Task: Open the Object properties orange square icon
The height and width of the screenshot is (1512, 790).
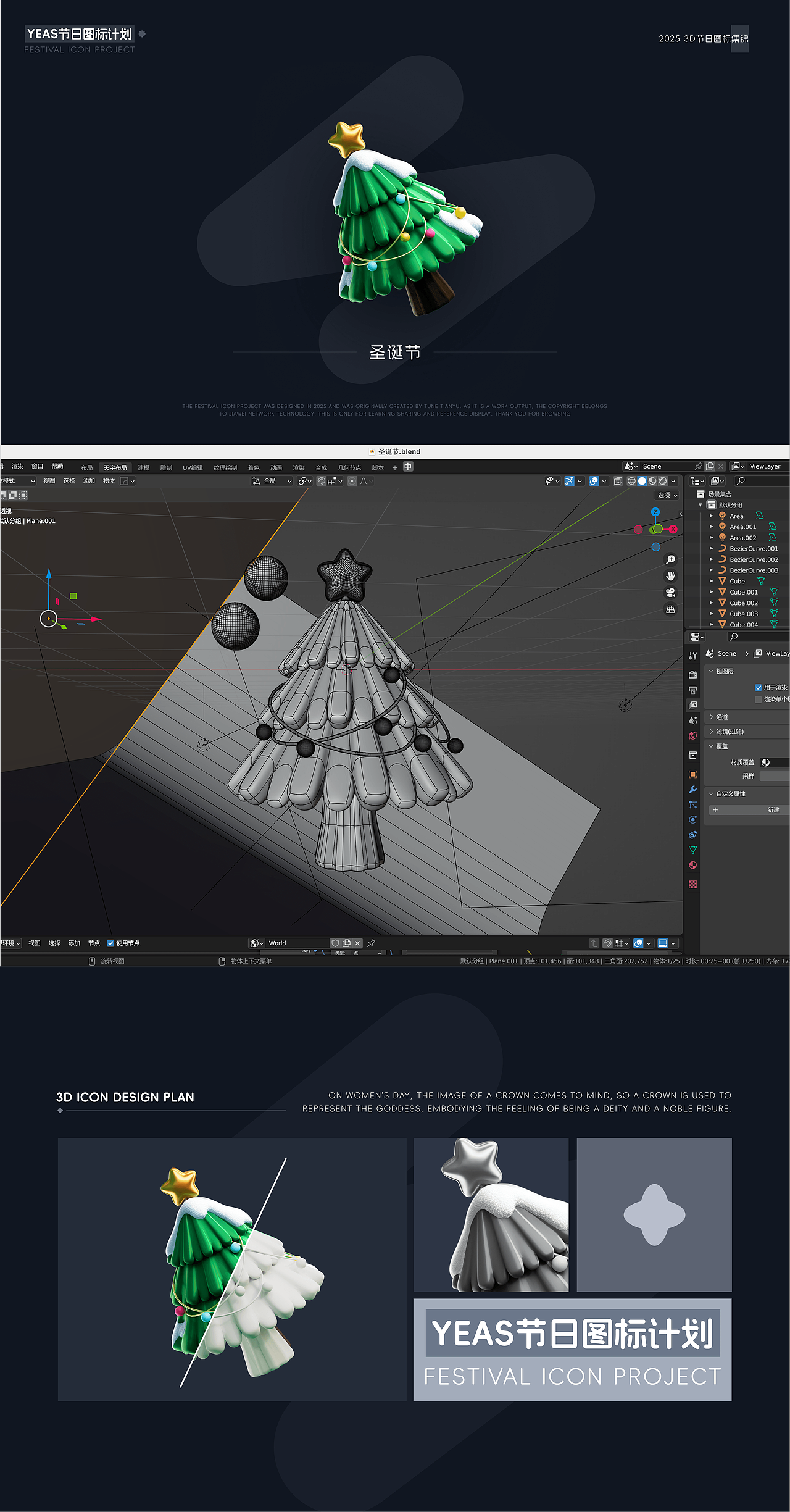Action: click(x=693, y=774)
